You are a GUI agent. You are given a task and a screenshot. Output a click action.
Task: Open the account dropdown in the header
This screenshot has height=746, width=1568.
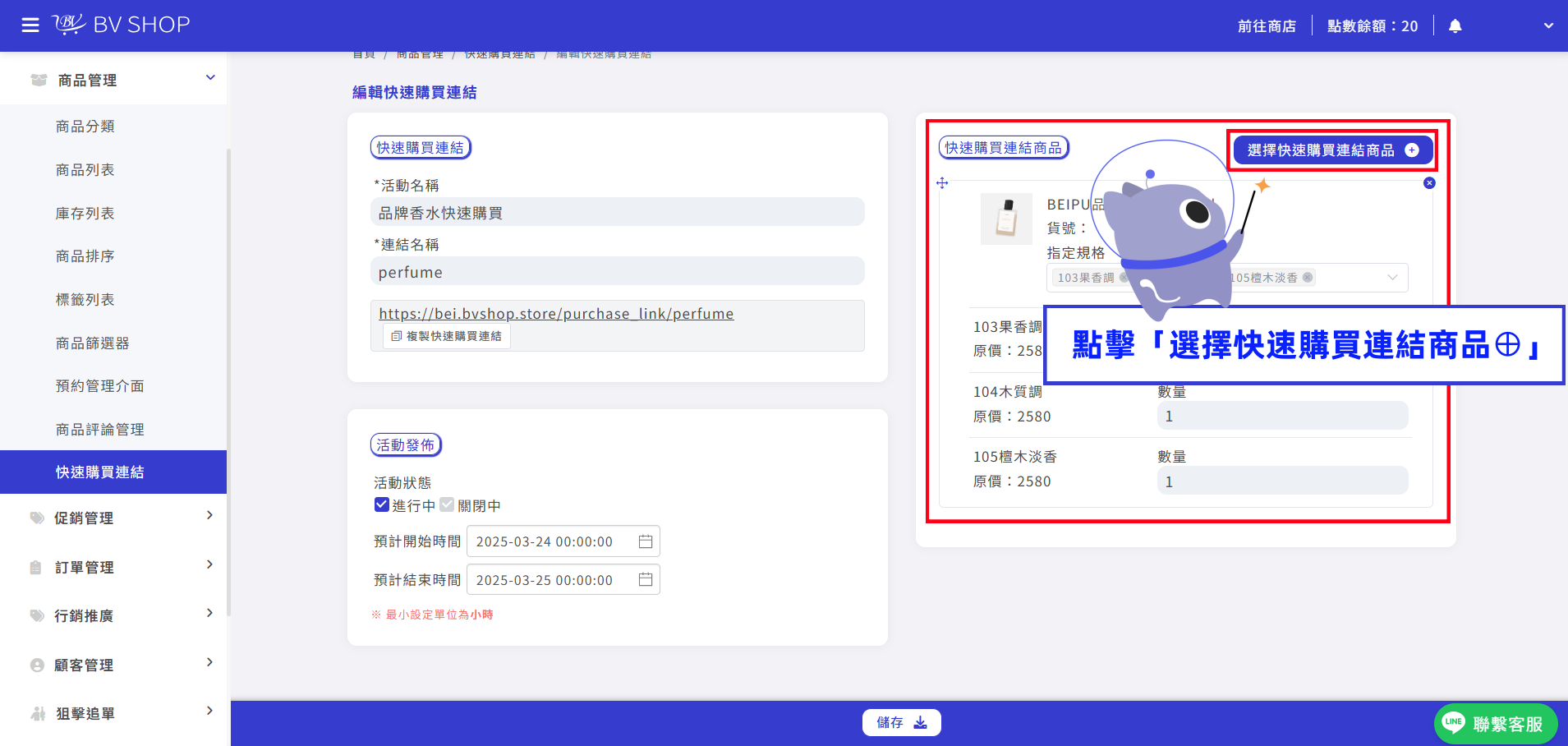pyautogui.click(x=1548, y=25)
